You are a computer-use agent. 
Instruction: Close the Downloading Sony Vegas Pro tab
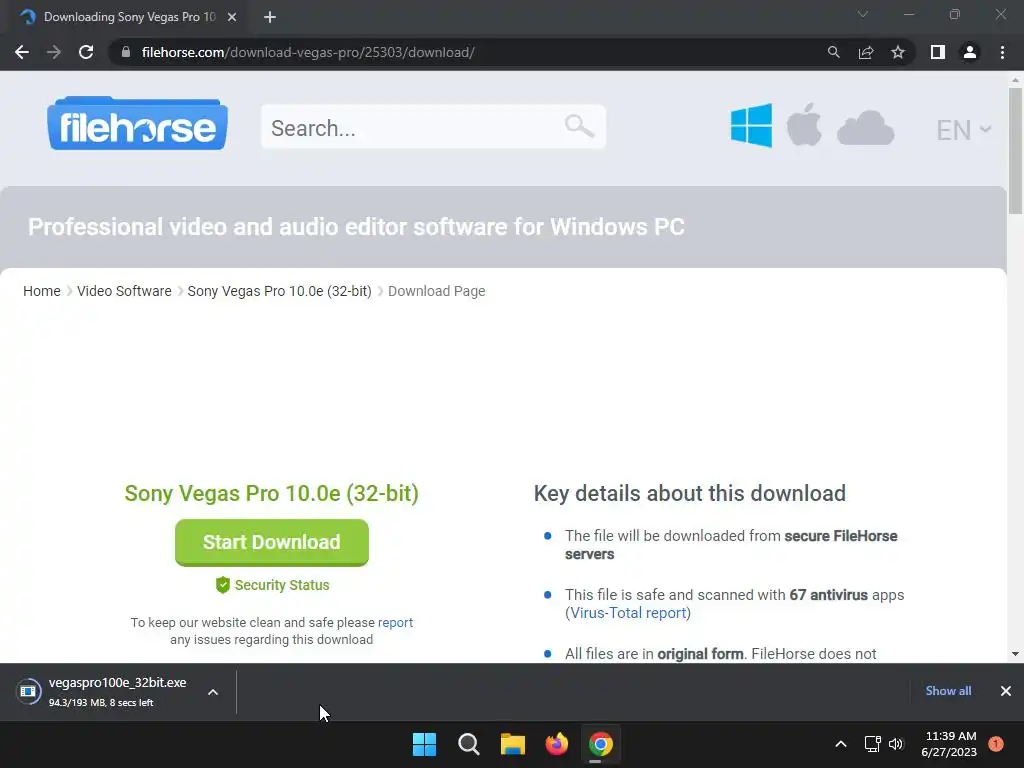[x=232, y=17]
